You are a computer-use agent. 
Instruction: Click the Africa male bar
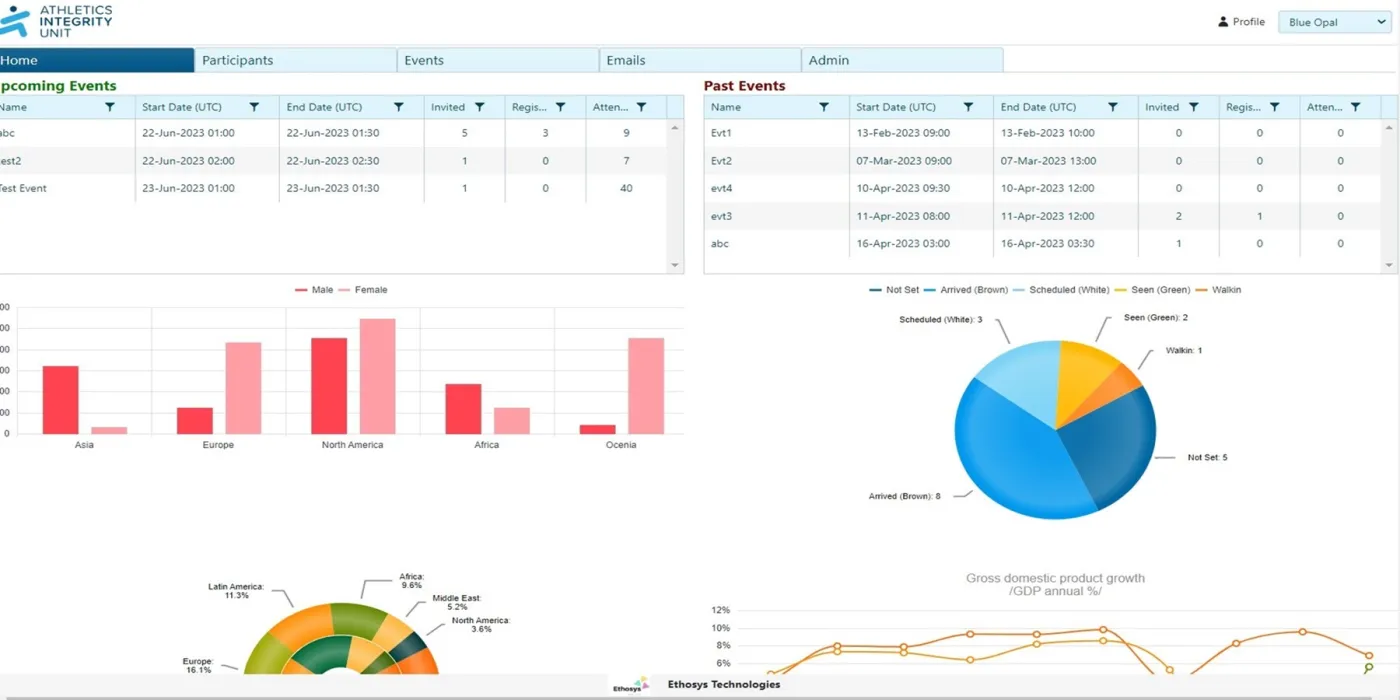tap(463, 409)
